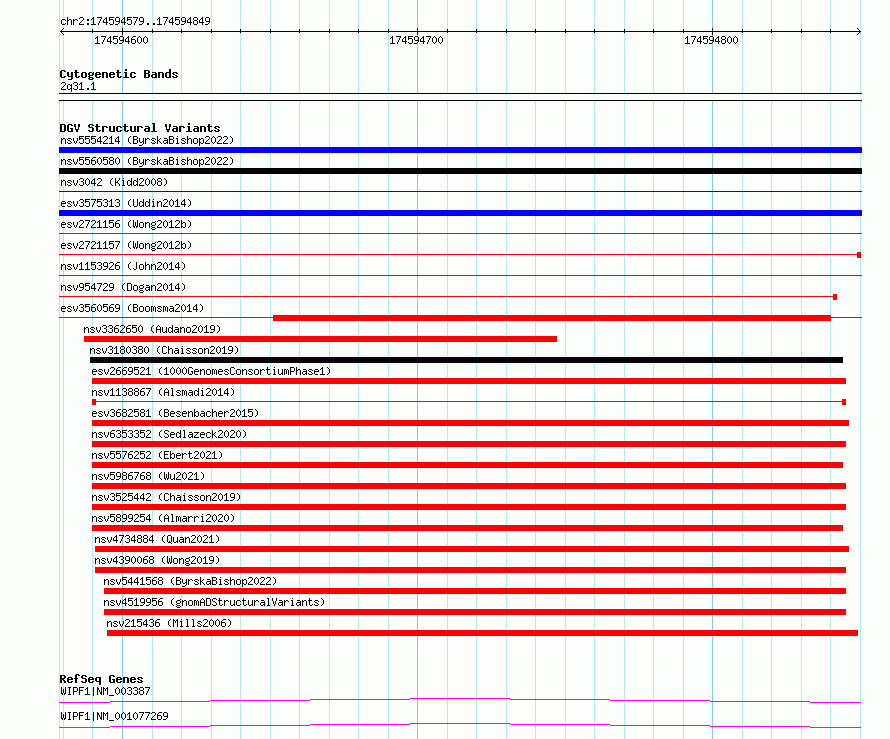The image size is (890, 739).
Task: Click the red esv2669521 variant bar
Action: pos(469,381)
